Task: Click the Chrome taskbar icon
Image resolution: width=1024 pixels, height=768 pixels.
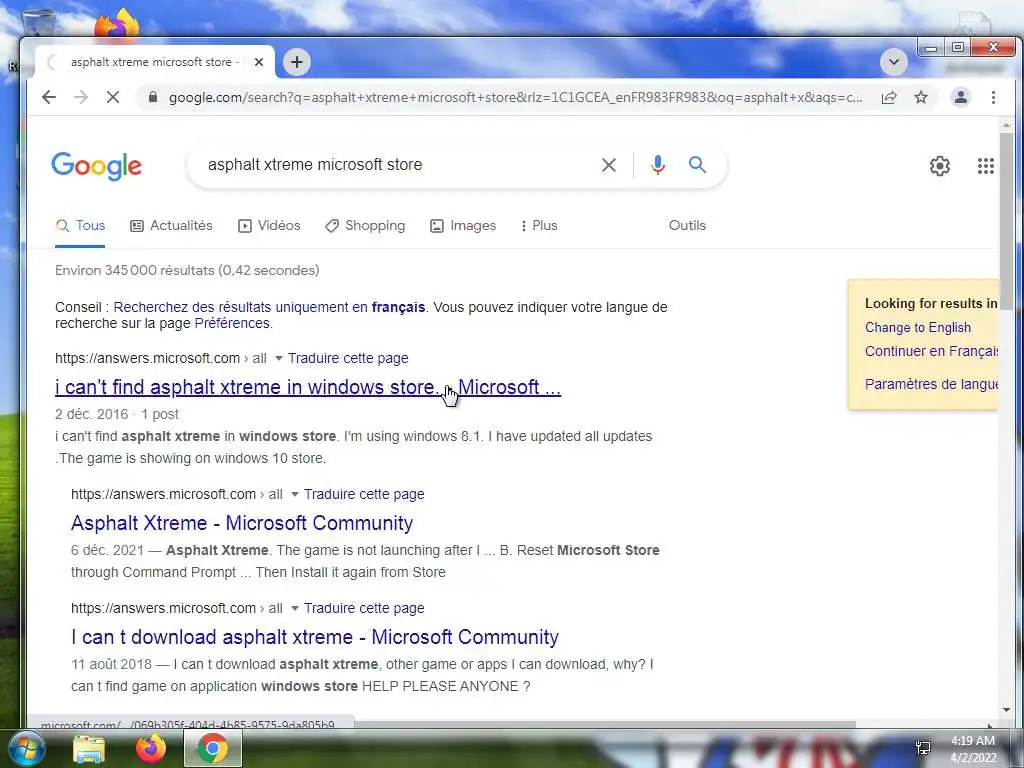Action: pyautogui.click(x=213, y=748)
